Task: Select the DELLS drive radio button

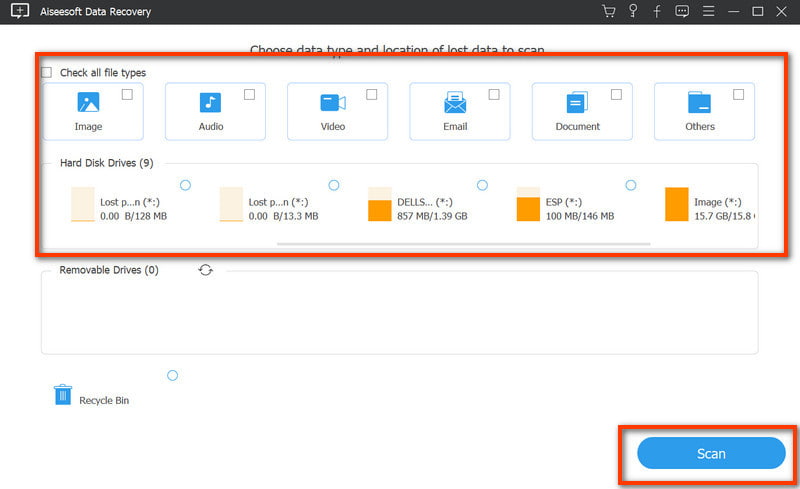Action: click(x=482, y=185)
